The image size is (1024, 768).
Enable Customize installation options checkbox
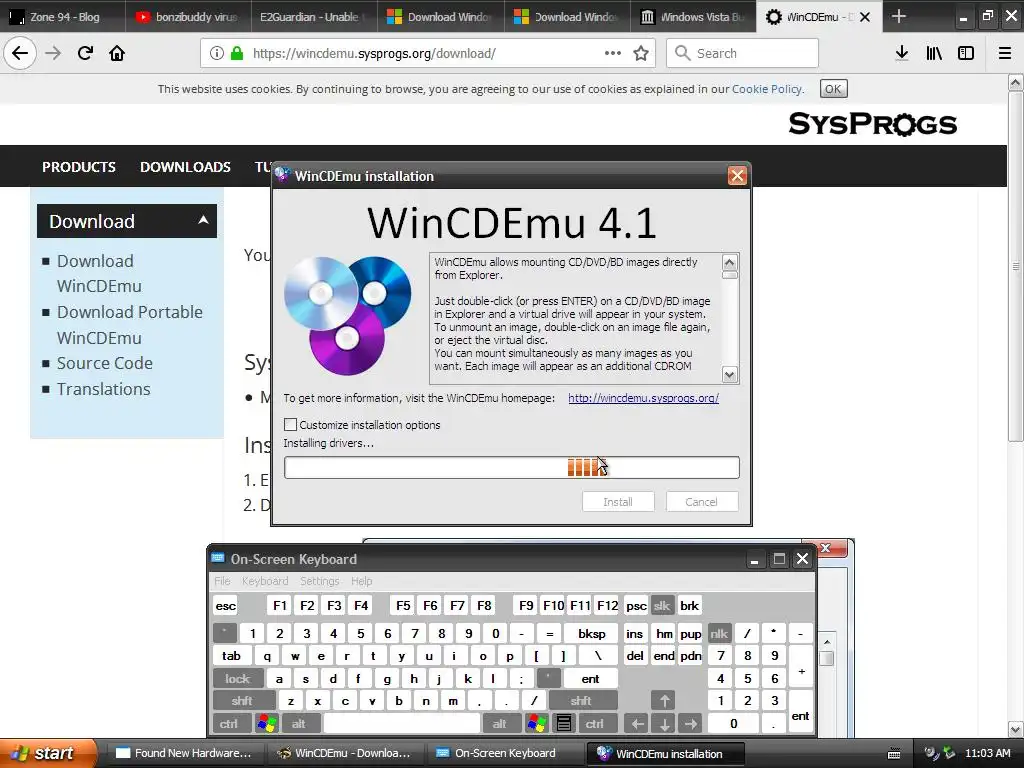291,424
